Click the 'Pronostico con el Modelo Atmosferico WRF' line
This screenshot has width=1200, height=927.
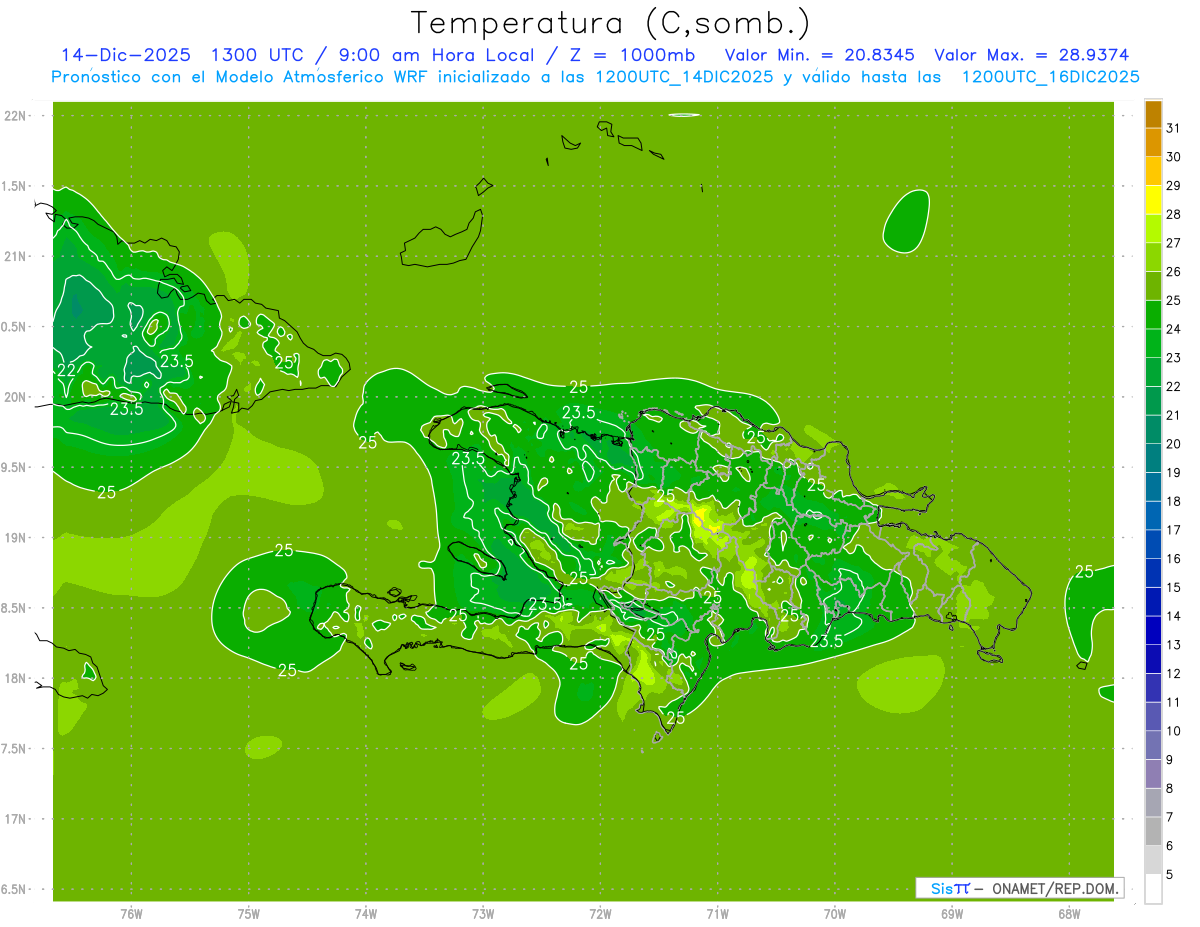tap(595, 77)
